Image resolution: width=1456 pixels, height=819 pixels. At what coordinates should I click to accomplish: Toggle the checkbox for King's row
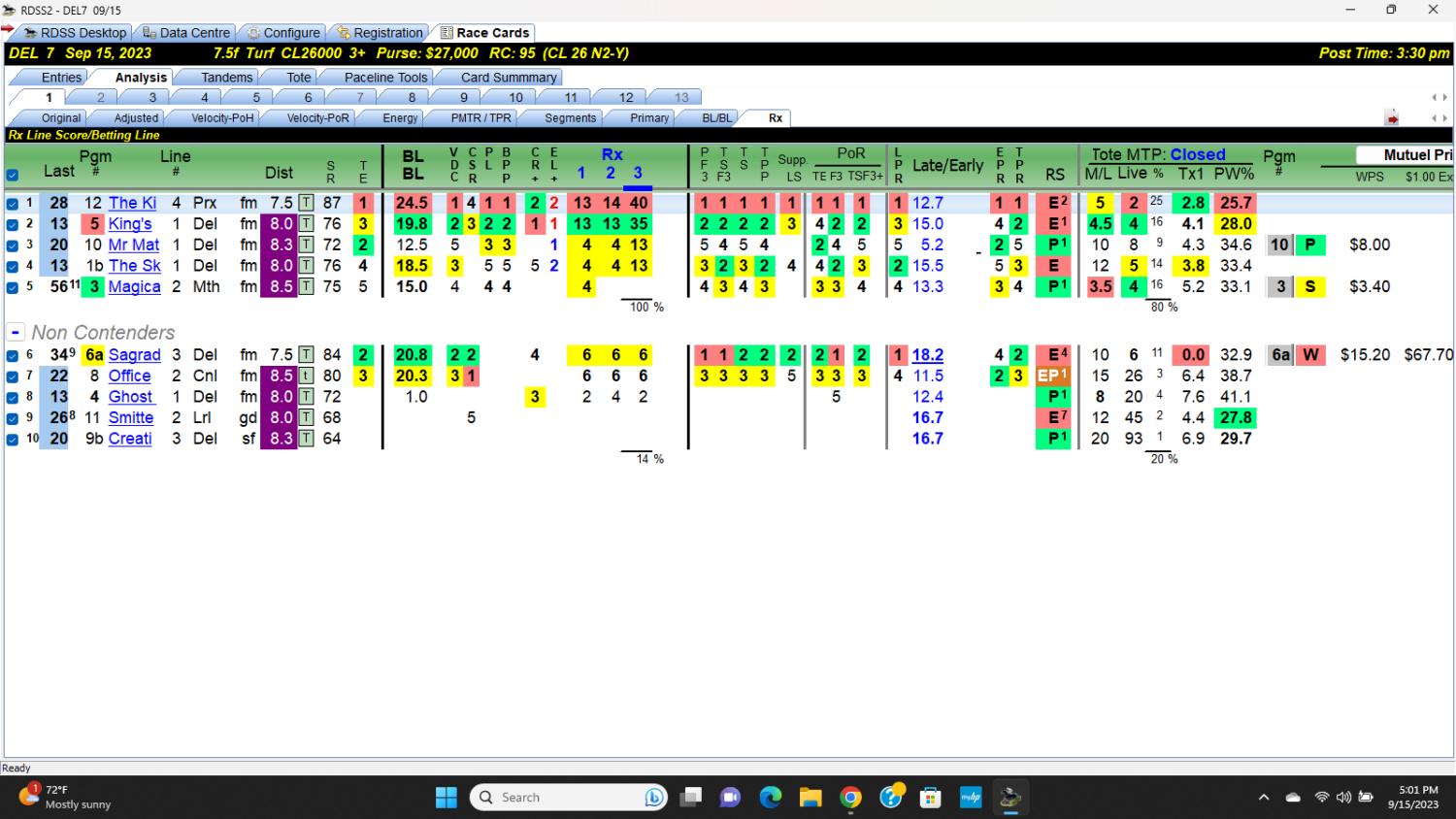13,224
